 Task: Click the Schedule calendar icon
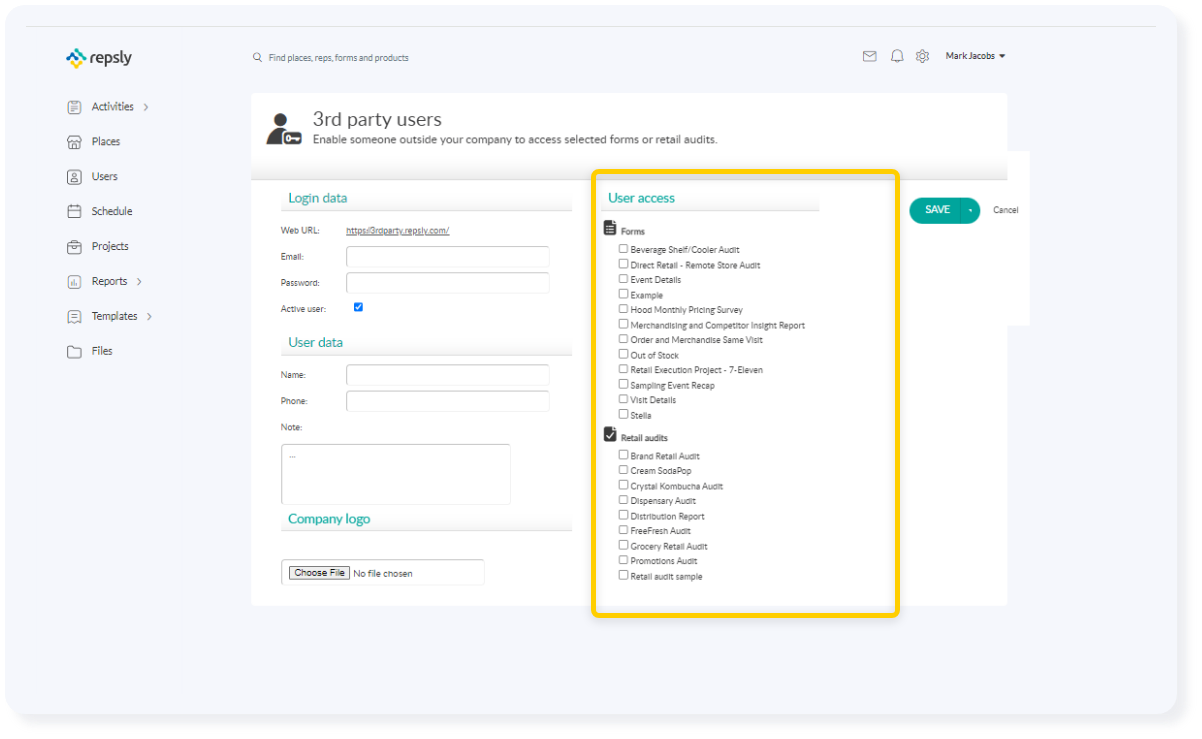tap(74, 212)
